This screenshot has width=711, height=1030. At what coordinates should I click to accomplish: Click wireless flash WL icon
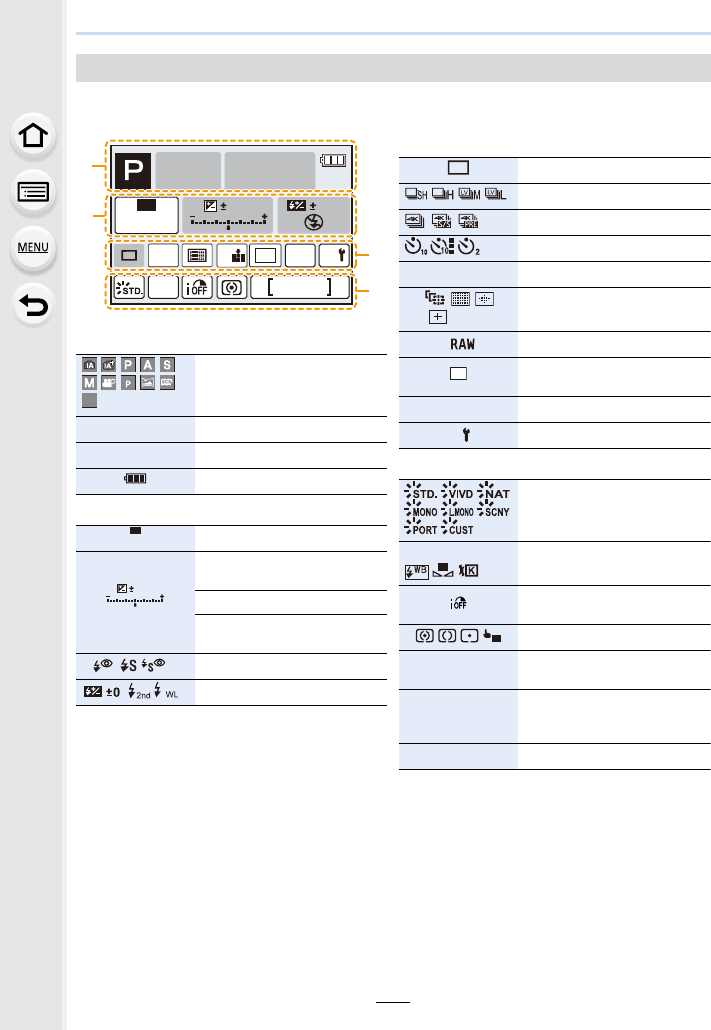[166, 692]
